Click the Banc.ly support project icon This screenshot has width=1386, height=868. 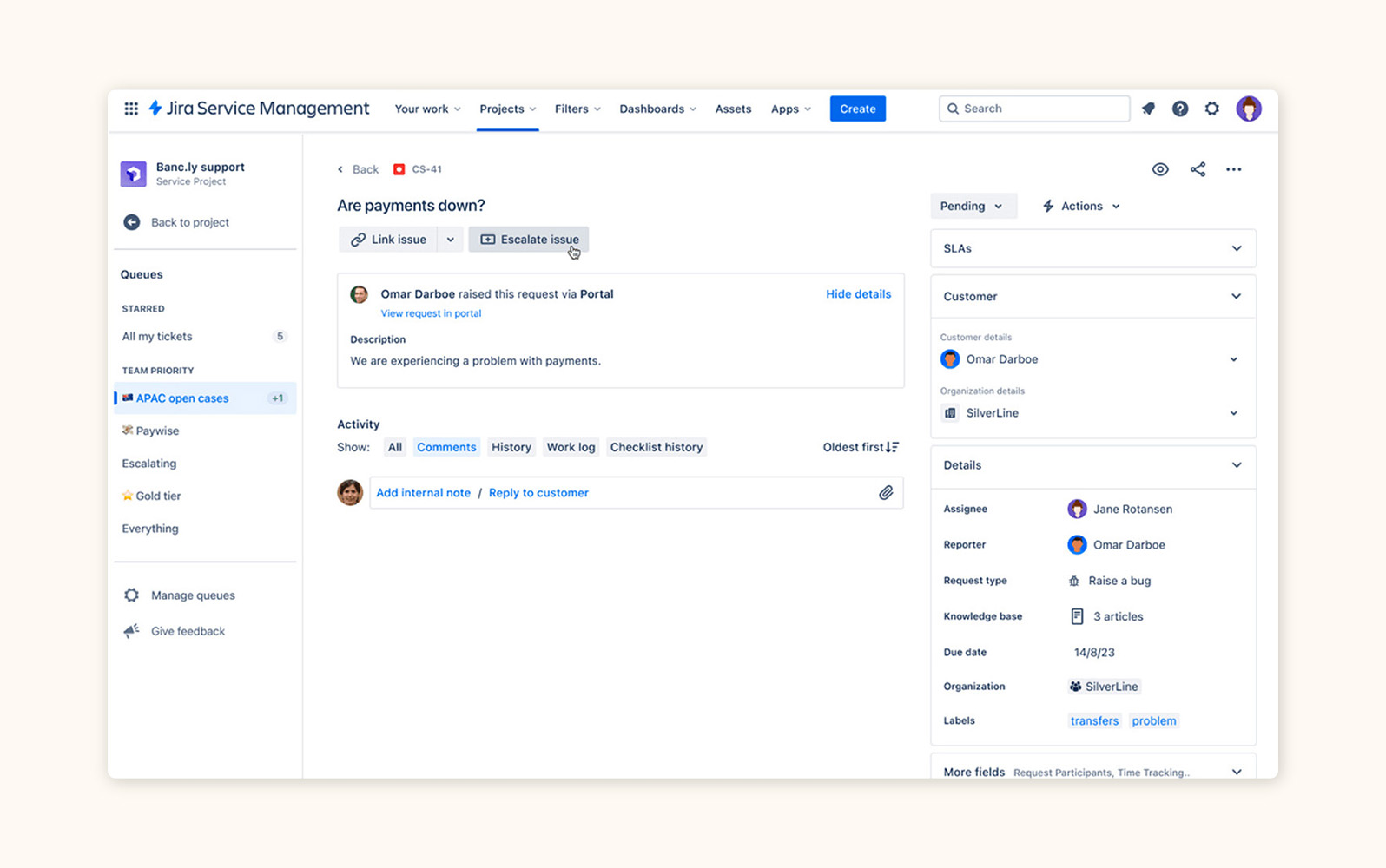click(x=133, y=174)
